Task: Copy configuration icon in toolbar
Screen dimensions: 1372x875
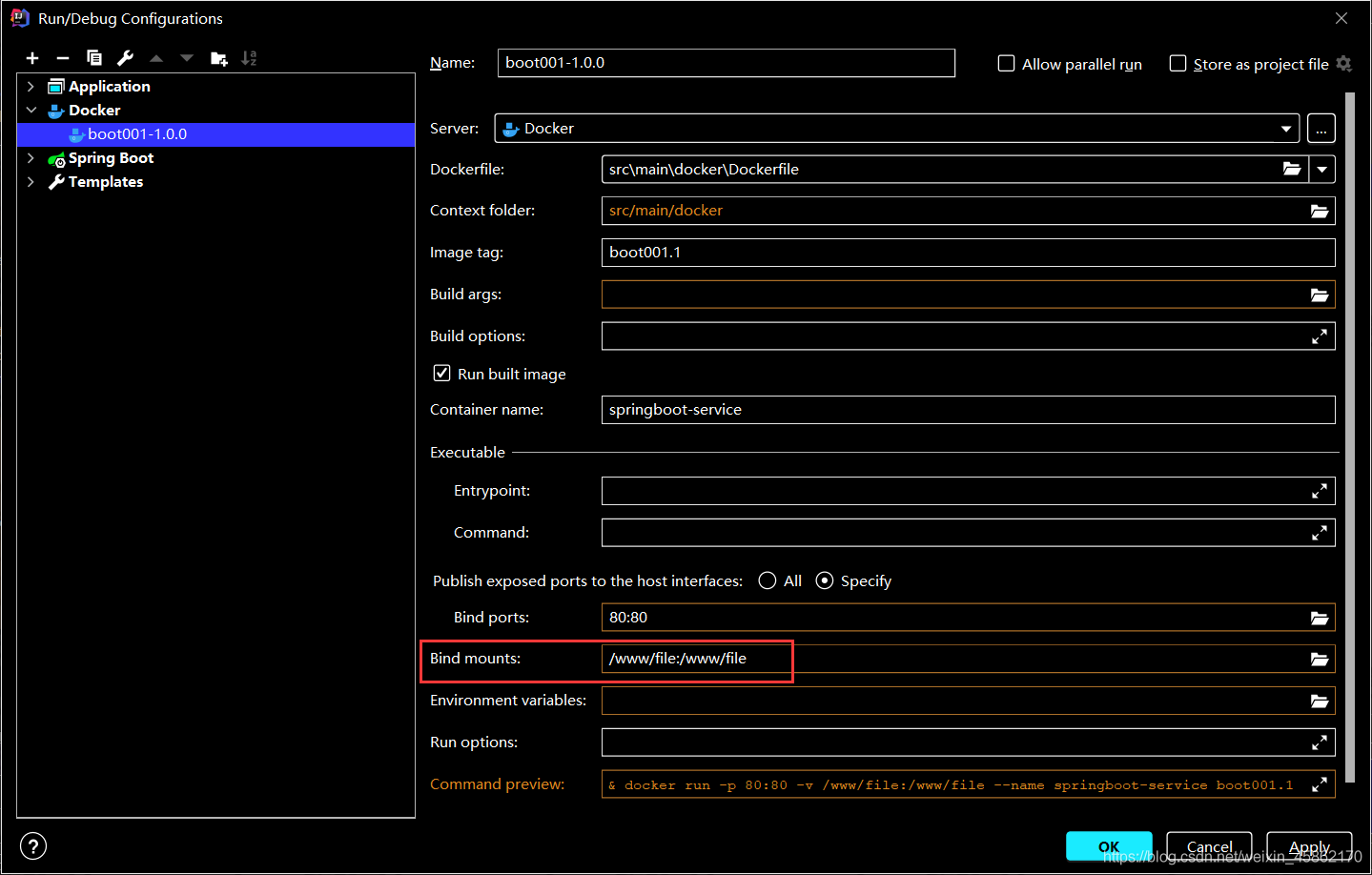Action: [x=94, y=58]
